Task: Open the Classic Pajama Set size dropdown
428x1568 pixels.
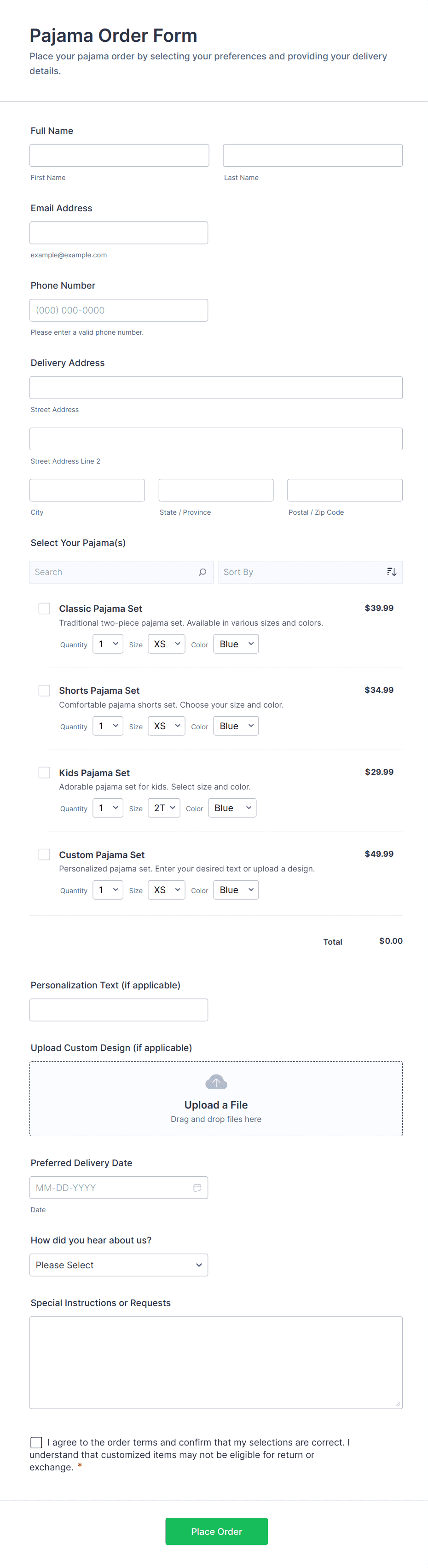Action: (x=166, y=644)
